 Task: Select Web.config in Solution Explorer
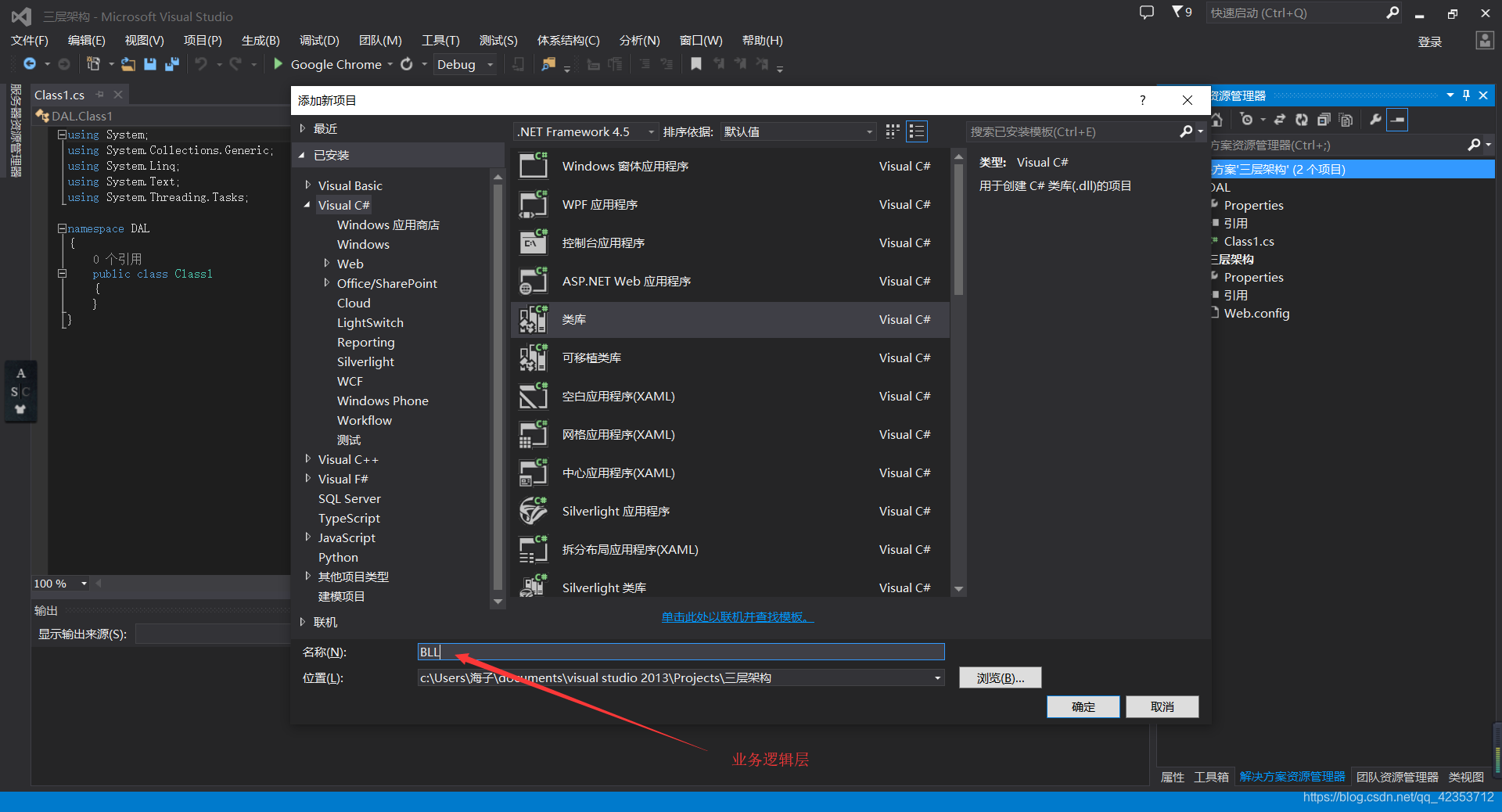click(x=1256, y=313)
